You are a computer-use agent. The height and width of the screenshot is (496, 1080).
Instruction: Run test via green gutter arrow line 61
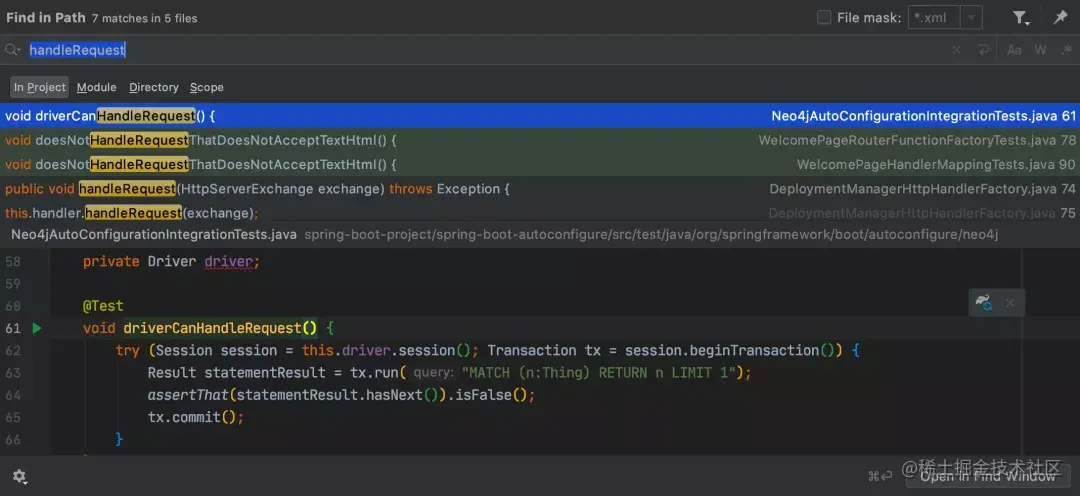tap(37, 328)
